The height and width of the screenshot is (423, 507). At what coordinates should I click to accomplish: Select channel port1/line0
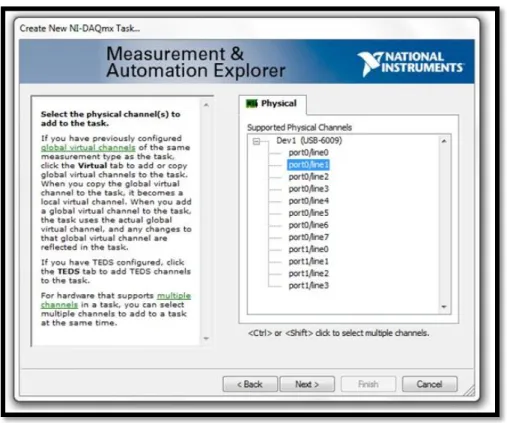pyautogui.click(x=308, y=249)
